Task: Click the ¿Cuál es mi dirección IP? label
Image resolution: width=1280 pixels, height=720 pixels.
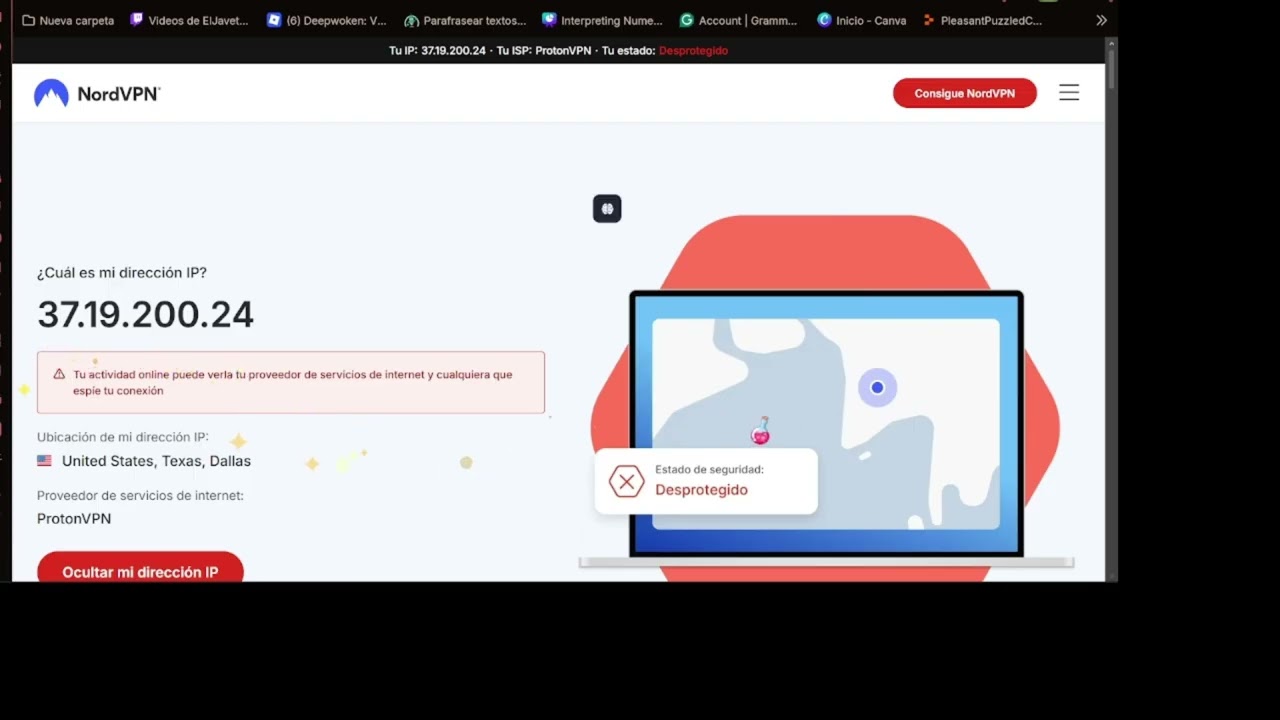Action: [x=122, y=273]
